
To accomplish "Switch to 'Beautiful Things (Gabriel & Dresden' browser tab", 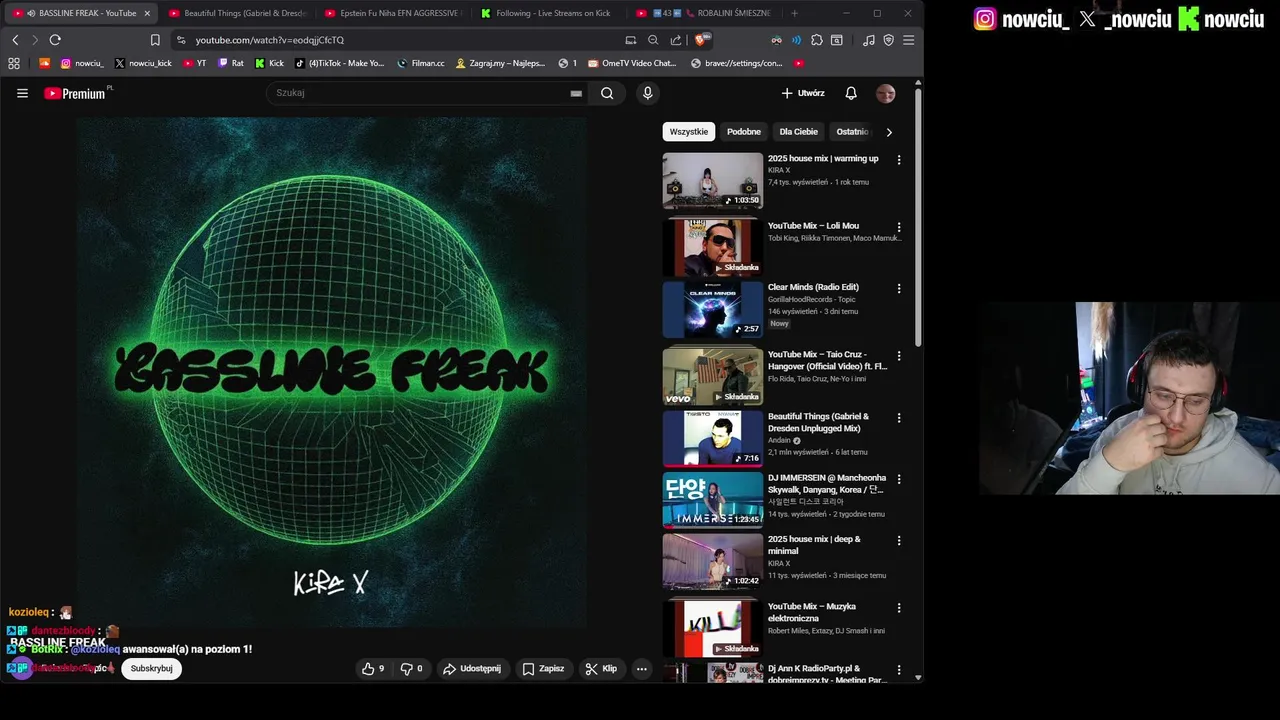I will [x=236, y=13].
